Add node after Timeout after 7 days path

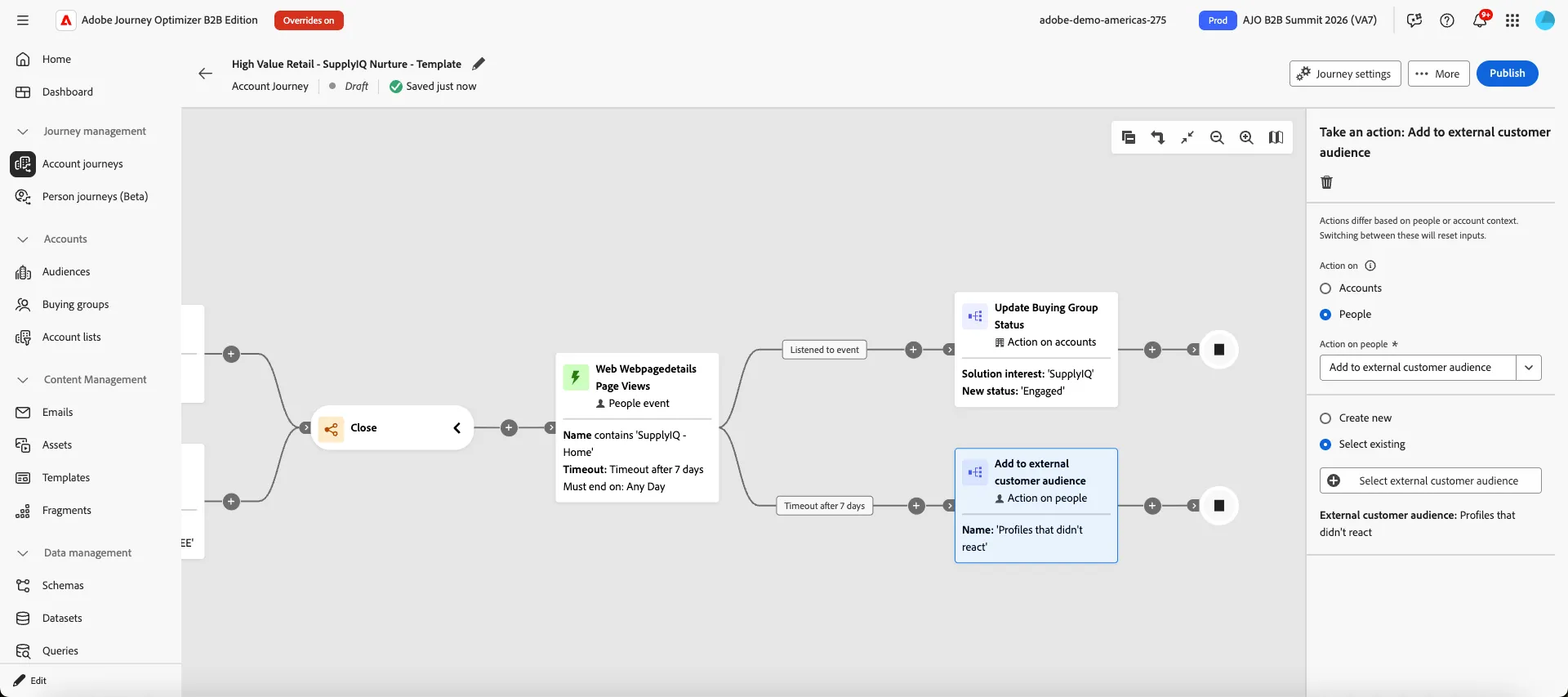(x=916, y=506)
